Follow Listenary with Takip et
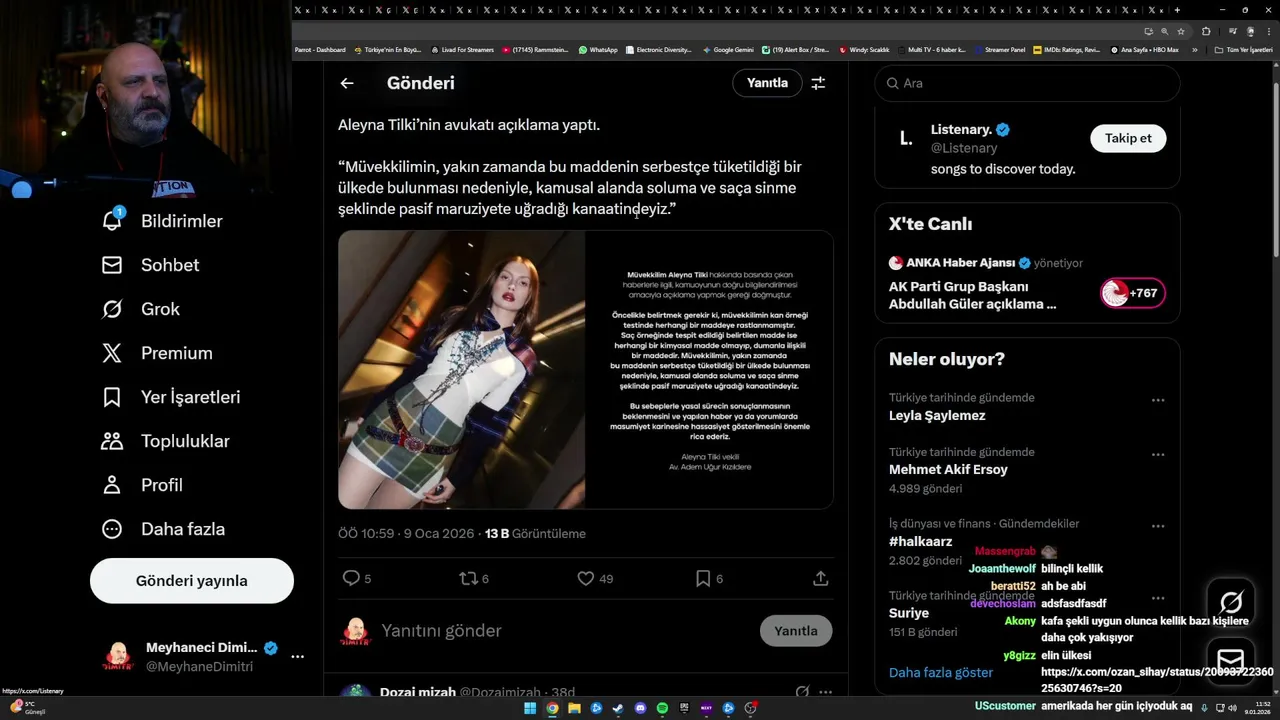 (x=1128, y=138)
